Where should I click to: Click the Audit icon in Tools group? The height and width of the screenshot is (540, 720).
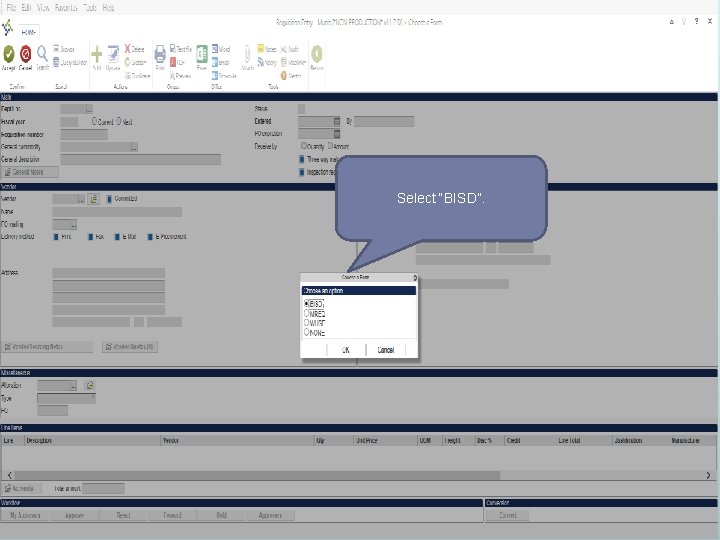click(284, 49)
